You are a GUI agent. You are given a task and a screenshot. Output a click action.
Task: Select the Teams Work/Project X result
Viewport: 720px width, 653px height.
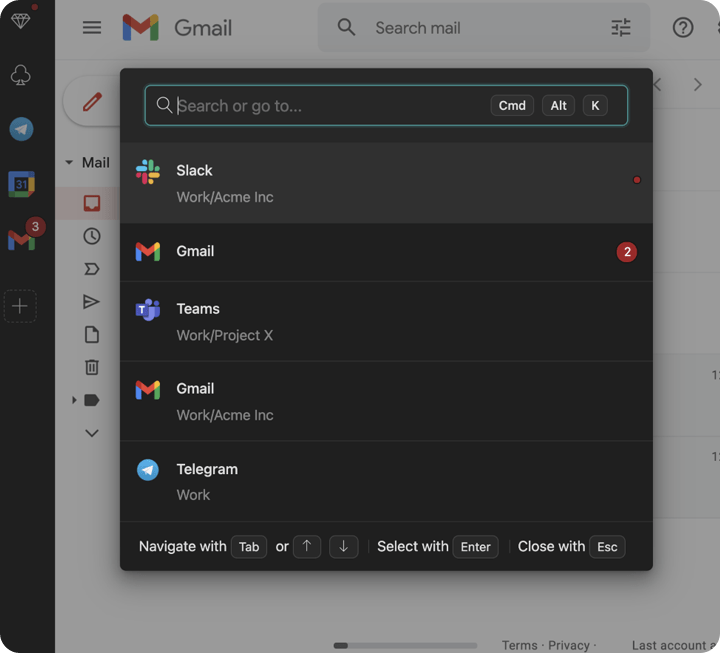click(x=386, y=321)
